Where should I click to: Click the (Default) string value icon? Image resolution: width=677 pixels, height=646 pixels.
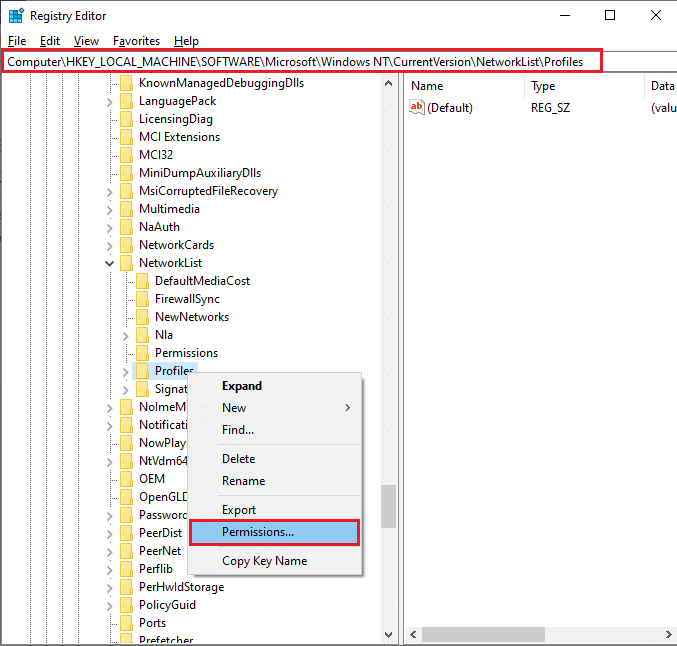(417, 107)
